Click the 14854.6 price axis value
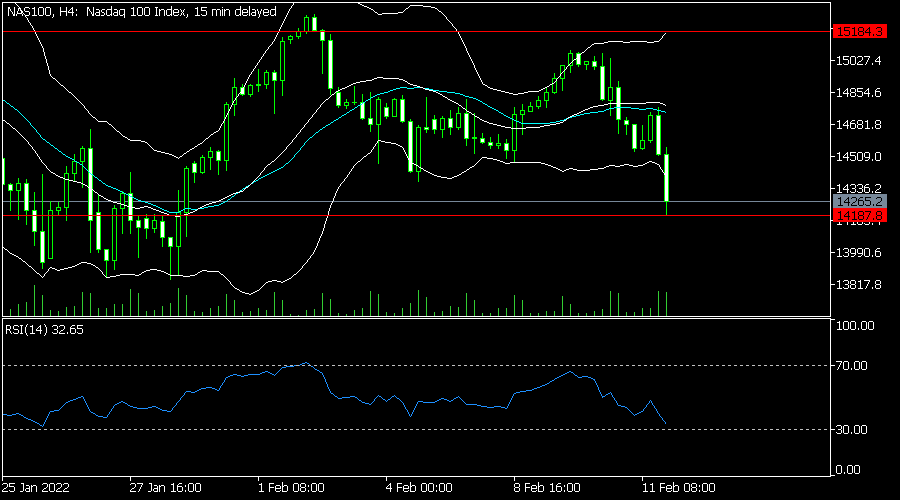 858,93
